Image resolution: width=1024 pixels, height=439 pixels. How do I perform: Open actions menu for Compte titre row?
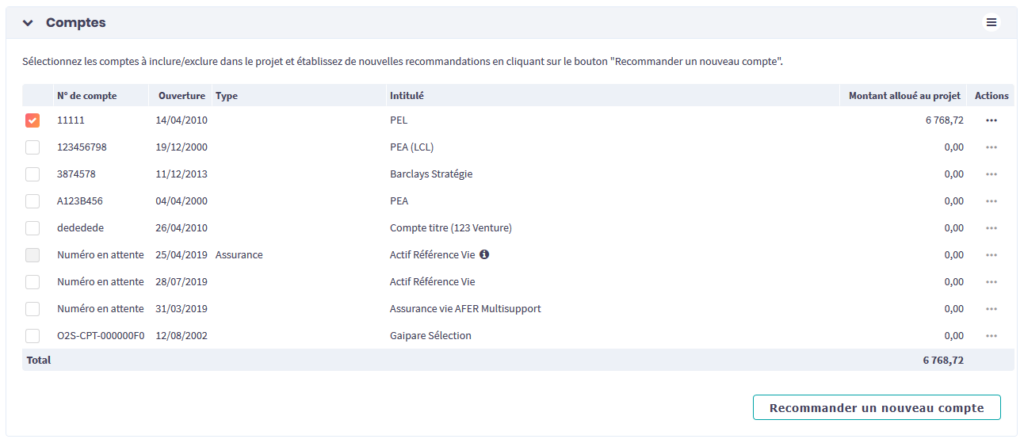991,228
